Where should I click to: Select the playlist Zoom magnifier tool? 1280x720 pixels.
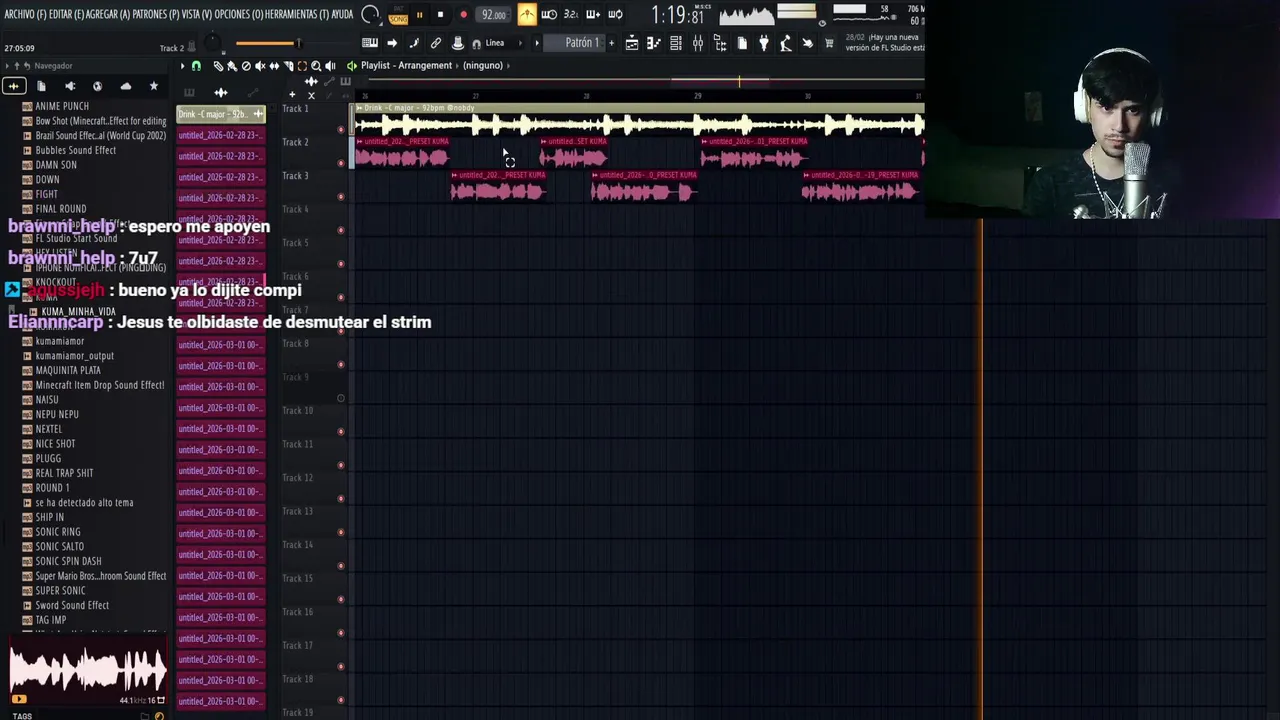316,66
